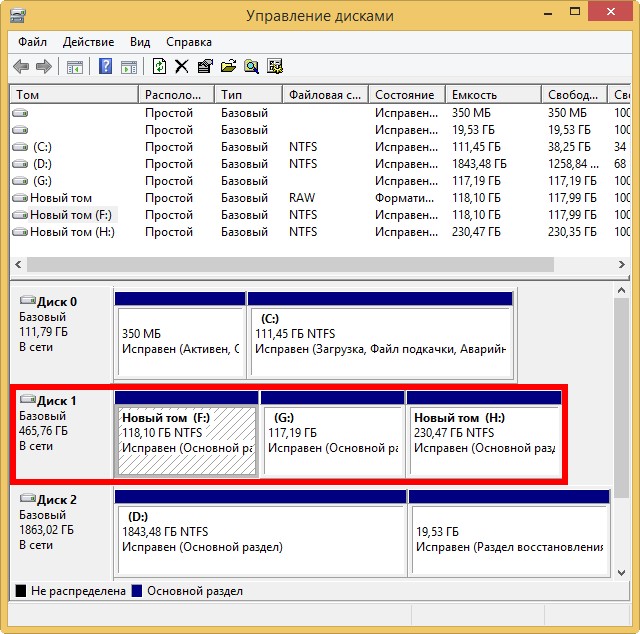640x634 pixels.
Task: Sort by Файловая с... column header
Action: click(325, 95)
